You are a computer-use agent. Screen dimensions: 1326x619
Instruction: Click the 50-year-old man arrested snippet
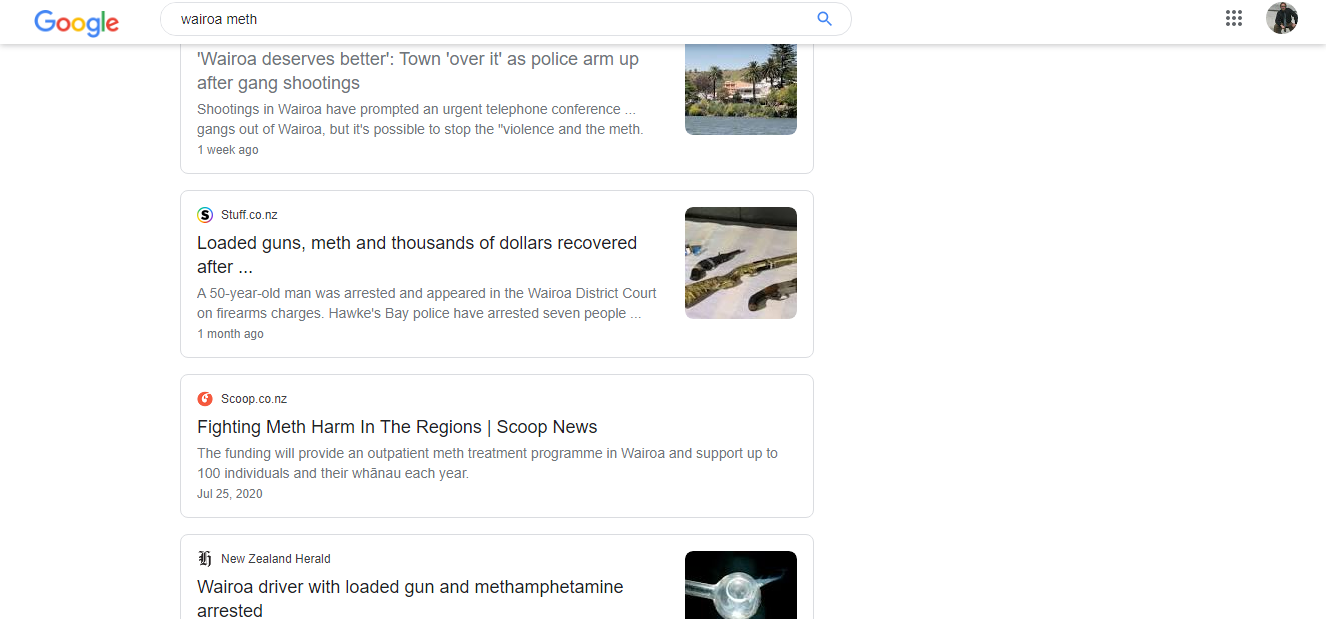[426, 303]
